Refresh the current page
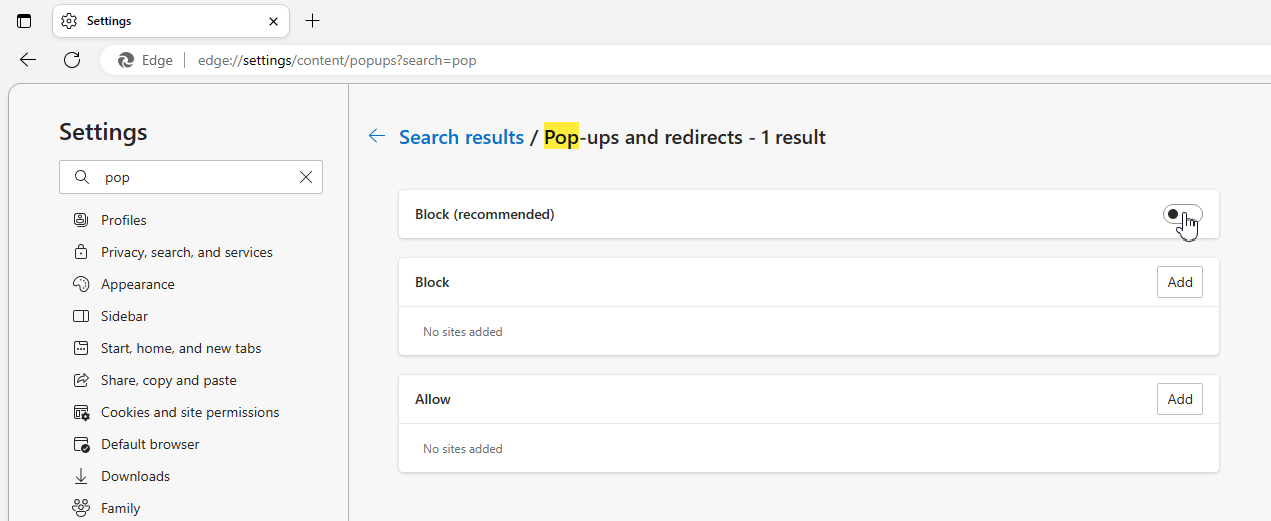The image size is (1271, 521). pyautogui.click(x=72, y=60)
